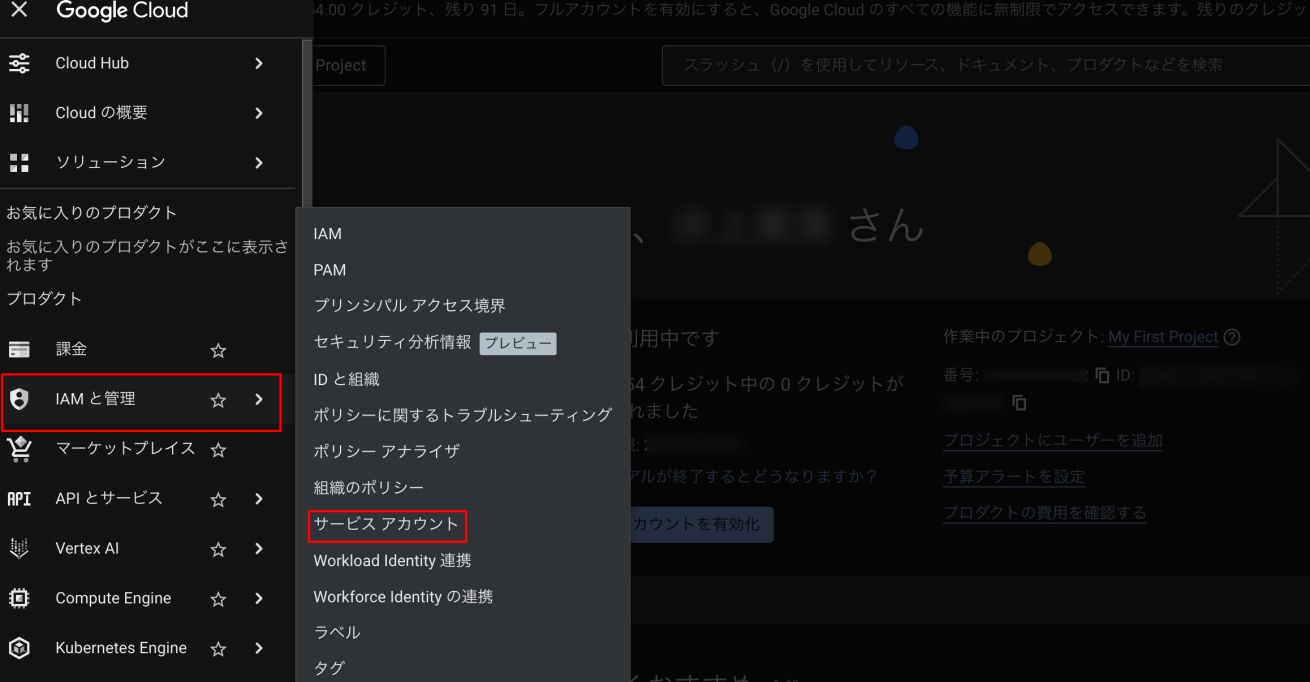This screenshot has width=1310, height=682.
Task: Pin IAM と管理 with star
Action: 218,400
